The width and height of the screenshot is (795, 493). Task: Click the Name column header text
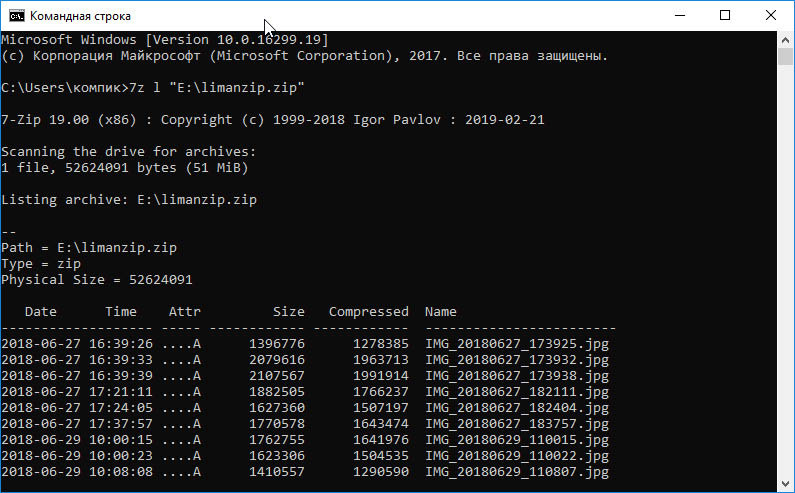[x=441, y=311]
